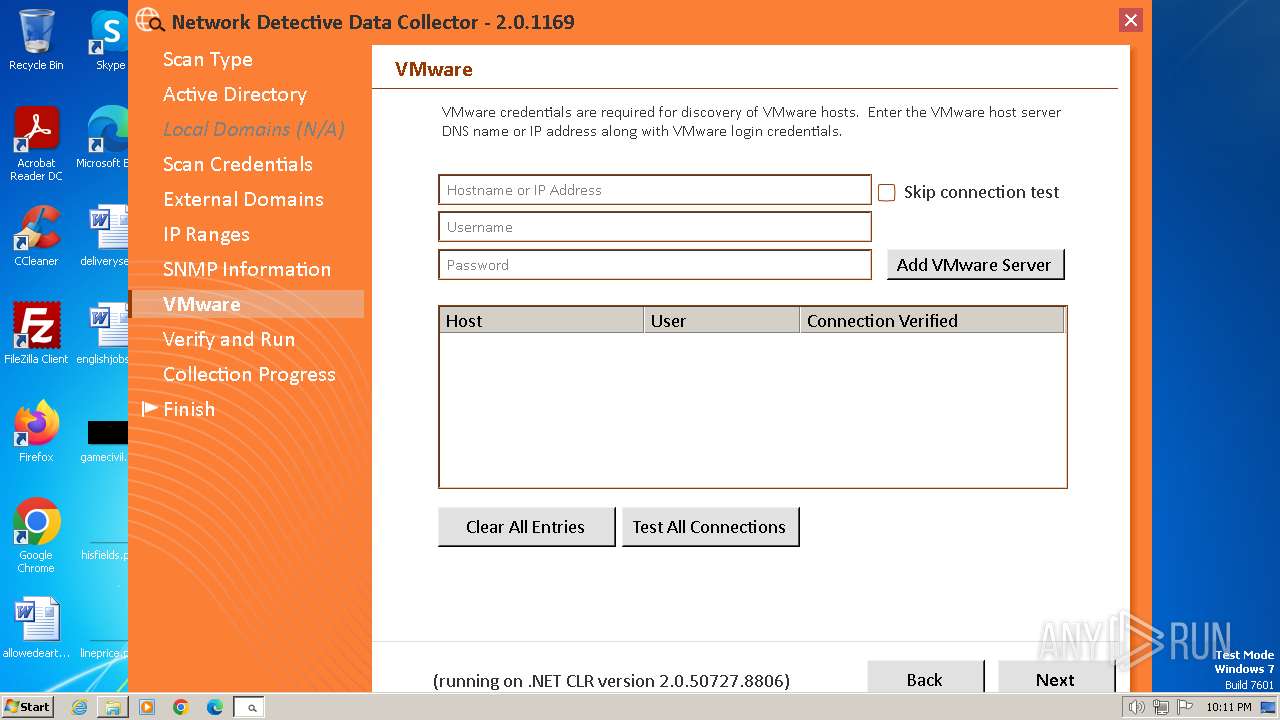Go to the Scan Type step
Image resolution: width=1280 pixels, height=720 pixels.
point(208,59)
